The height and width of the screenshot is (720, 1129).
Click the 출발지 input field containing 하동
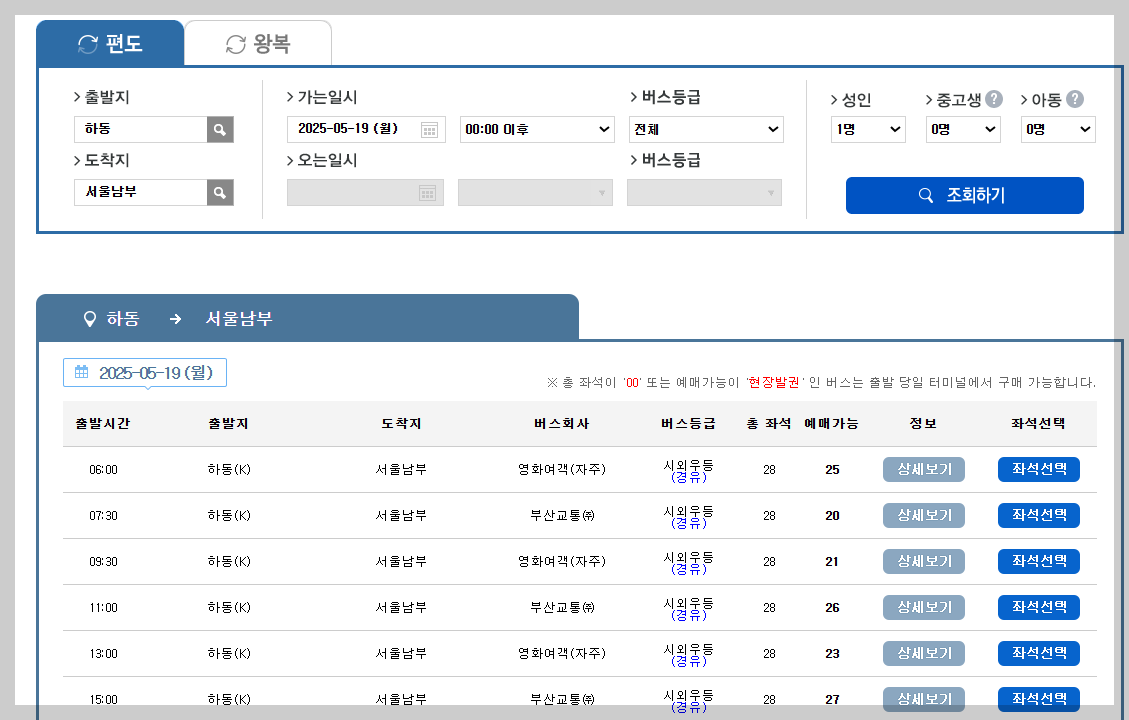coord(140,128)
